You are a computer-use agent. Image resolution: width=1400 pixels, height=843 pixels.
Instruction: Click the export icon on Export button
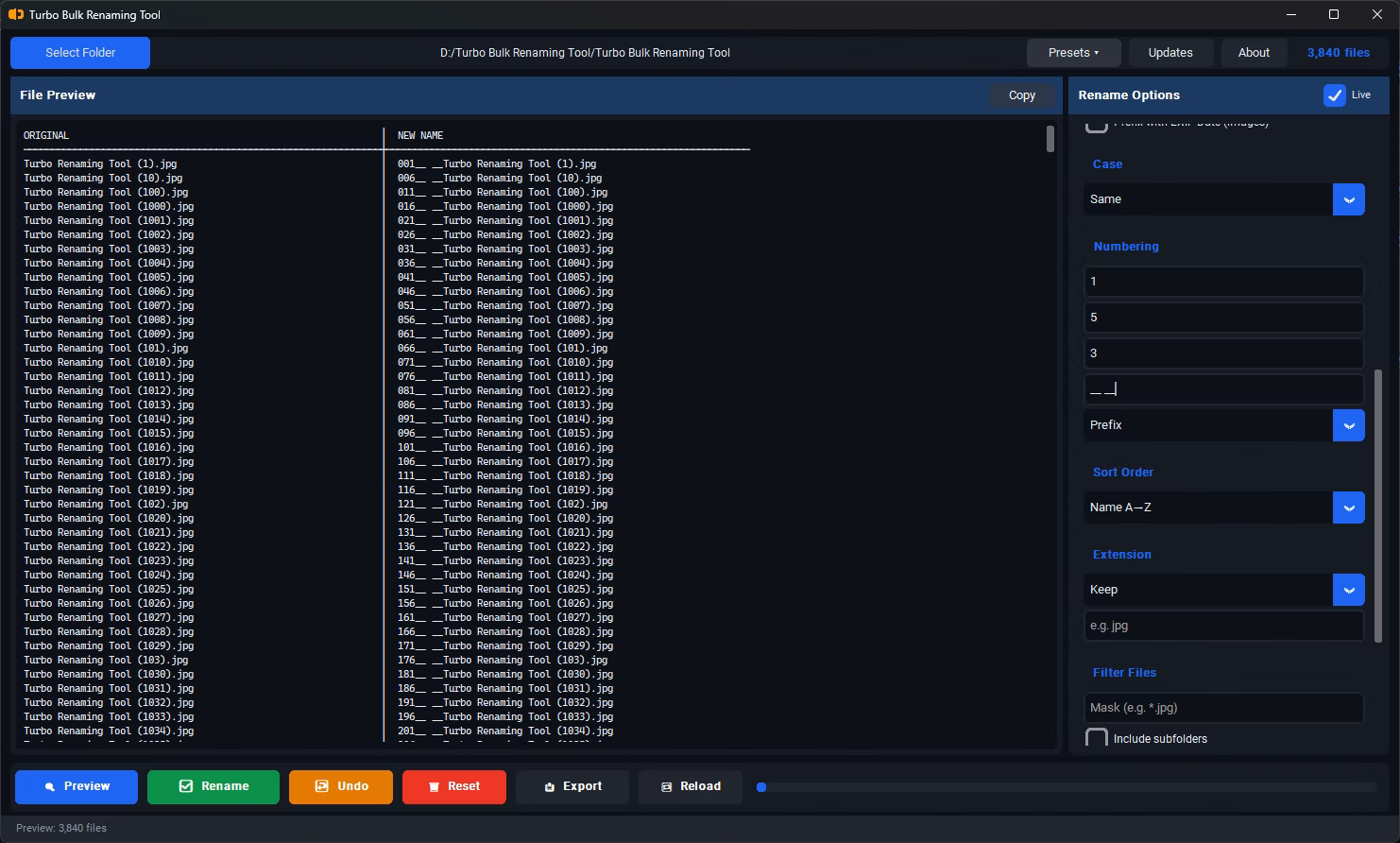(549, 786)
